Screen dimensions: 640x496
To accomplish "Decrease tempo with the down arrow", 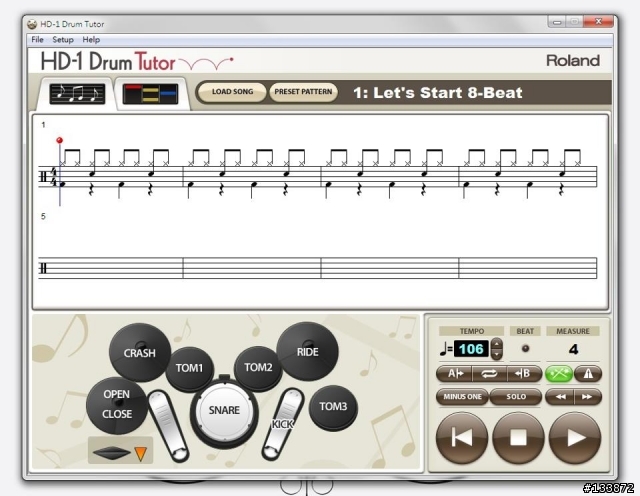I will [x=496, y=354].
